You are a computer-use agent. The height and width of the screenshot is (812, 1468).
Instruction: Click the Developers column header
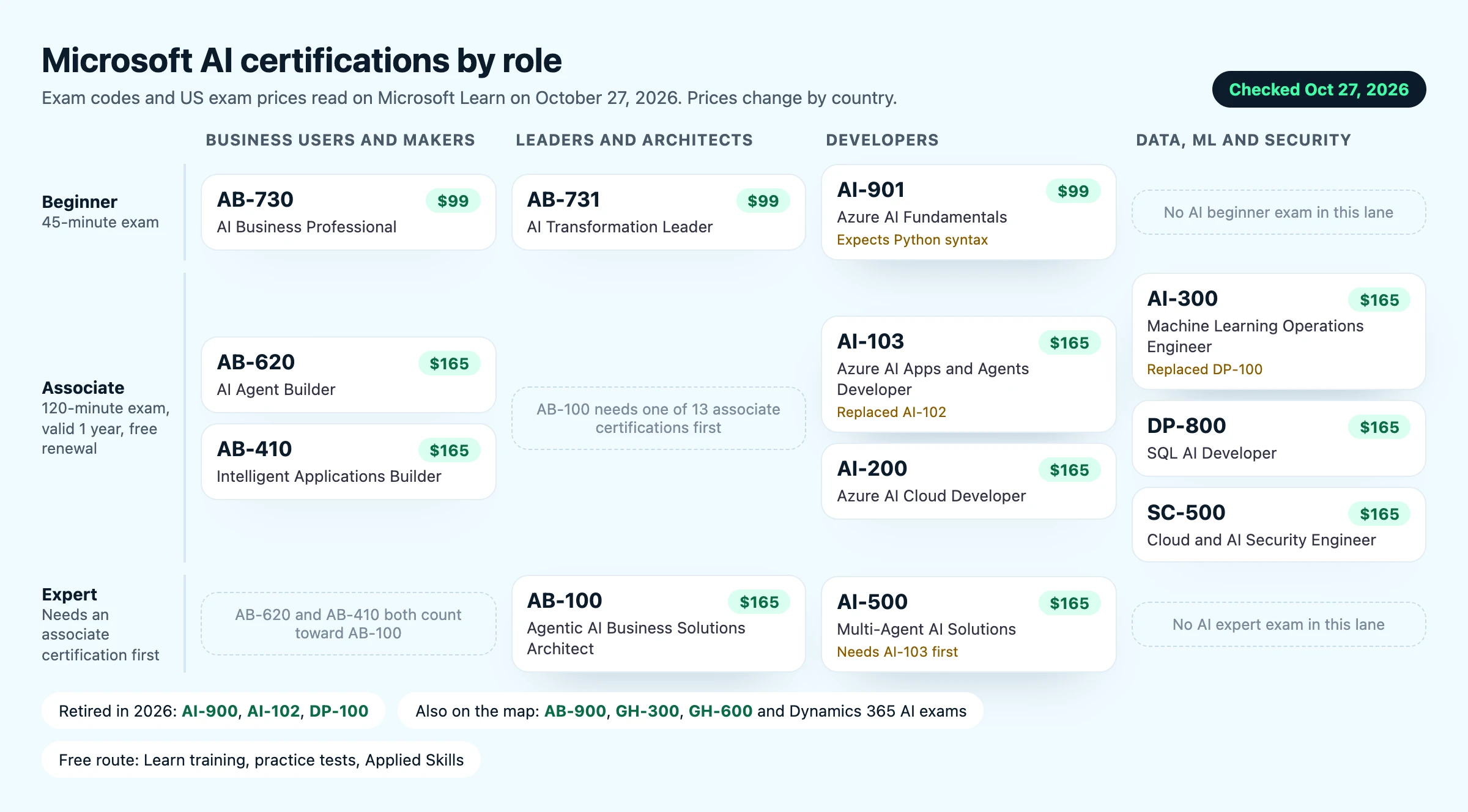point(882,140)
